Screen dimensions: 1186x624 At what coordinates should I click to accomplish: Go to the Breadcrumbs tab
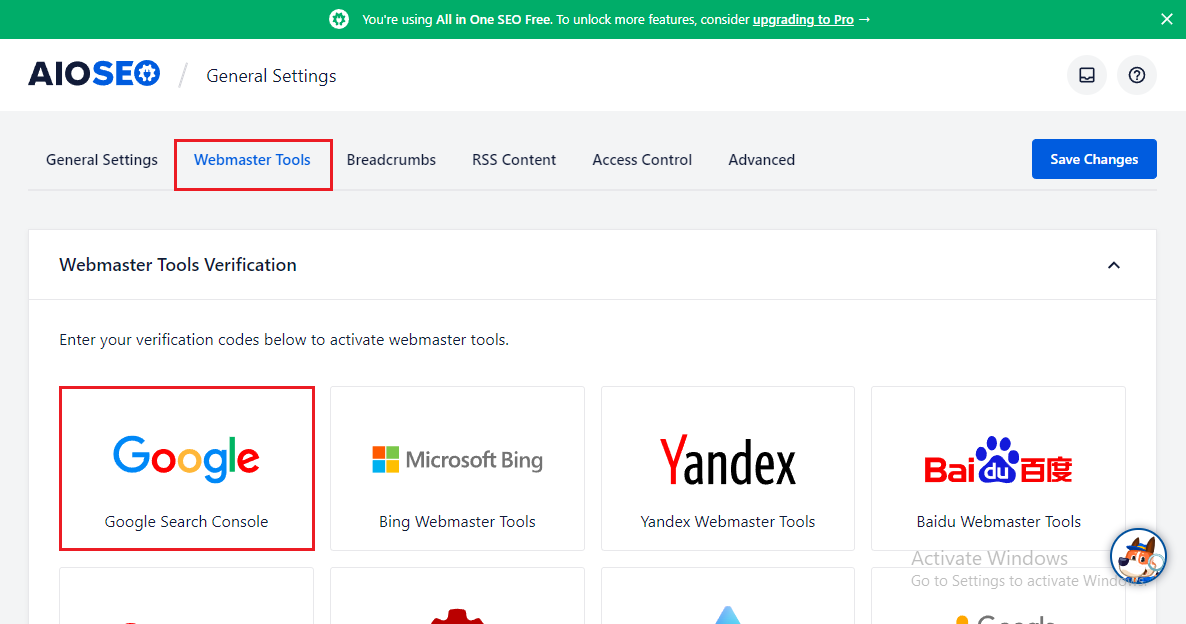pos(391,160)
